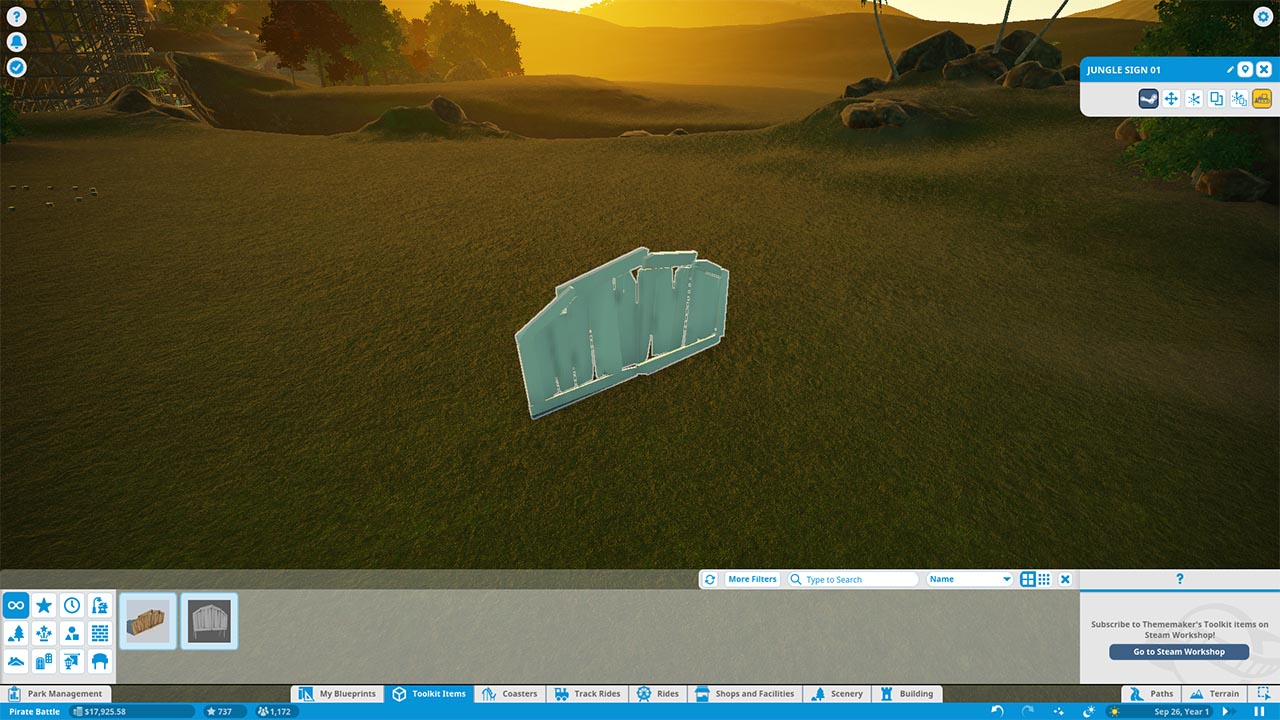Viewport: 1280px width, 720px height.
Task: Open the Paths tab
Action: pos(1151,693)
